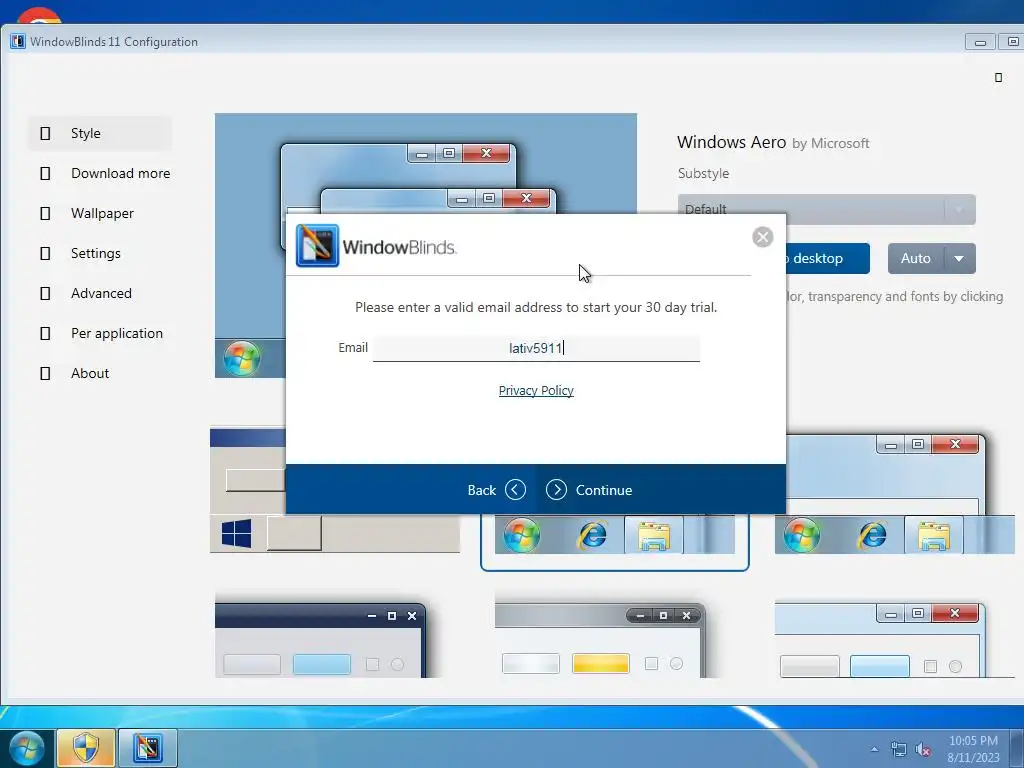Viewport: 1024px width, 768px height.
Task: Select the bottom-row style with red close button
Action: pyautogui.click(x=880, y=639)
